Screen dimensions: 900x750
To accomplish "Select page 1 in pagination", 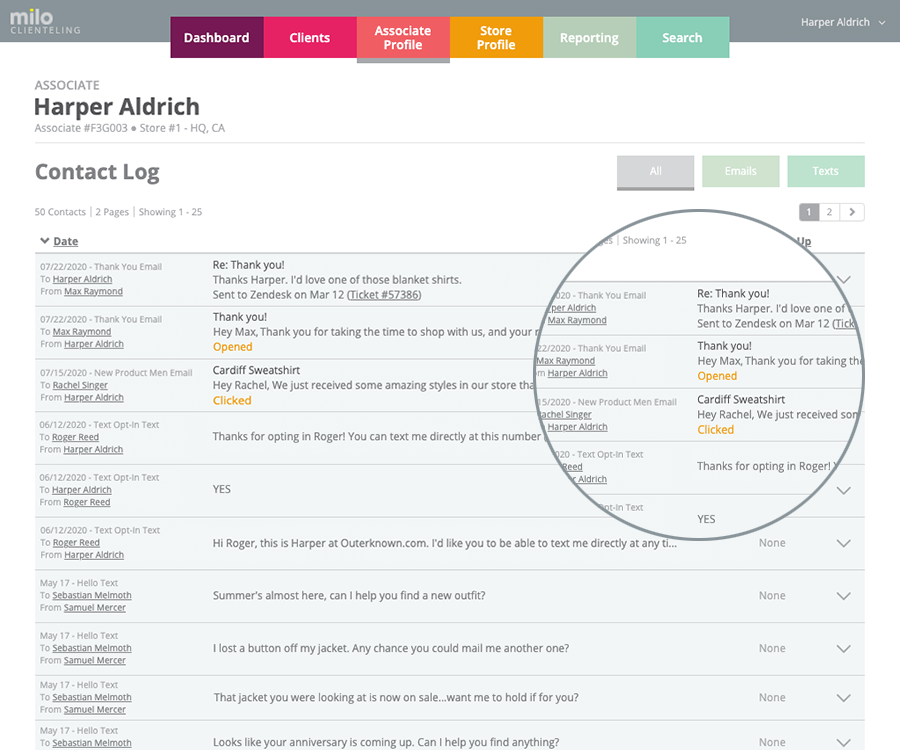I will 809,212.
